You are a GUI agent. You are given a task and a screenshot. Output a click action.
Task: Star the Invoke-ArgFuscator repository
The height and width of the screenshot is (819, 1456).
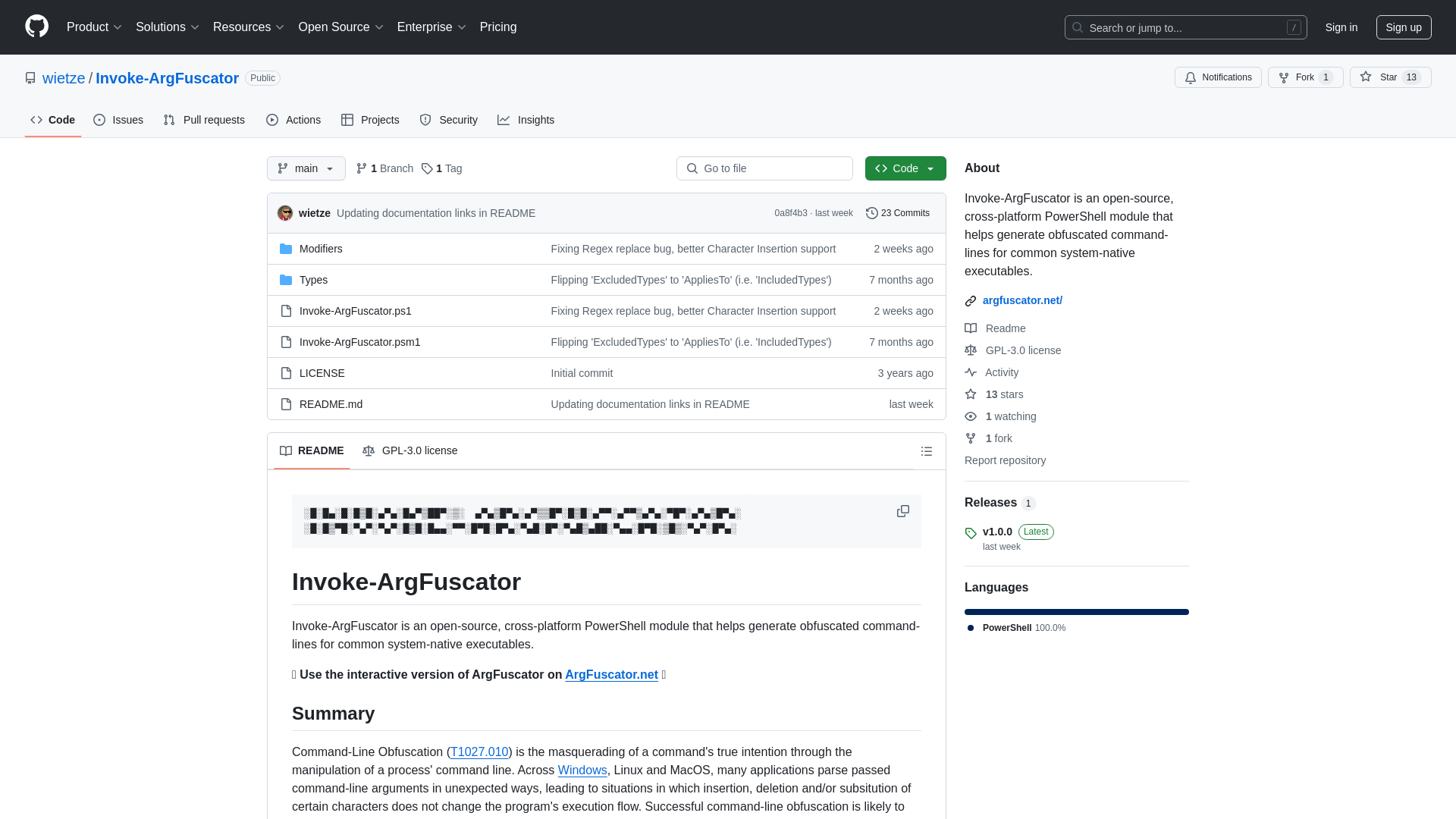[x=1390, y=77]
